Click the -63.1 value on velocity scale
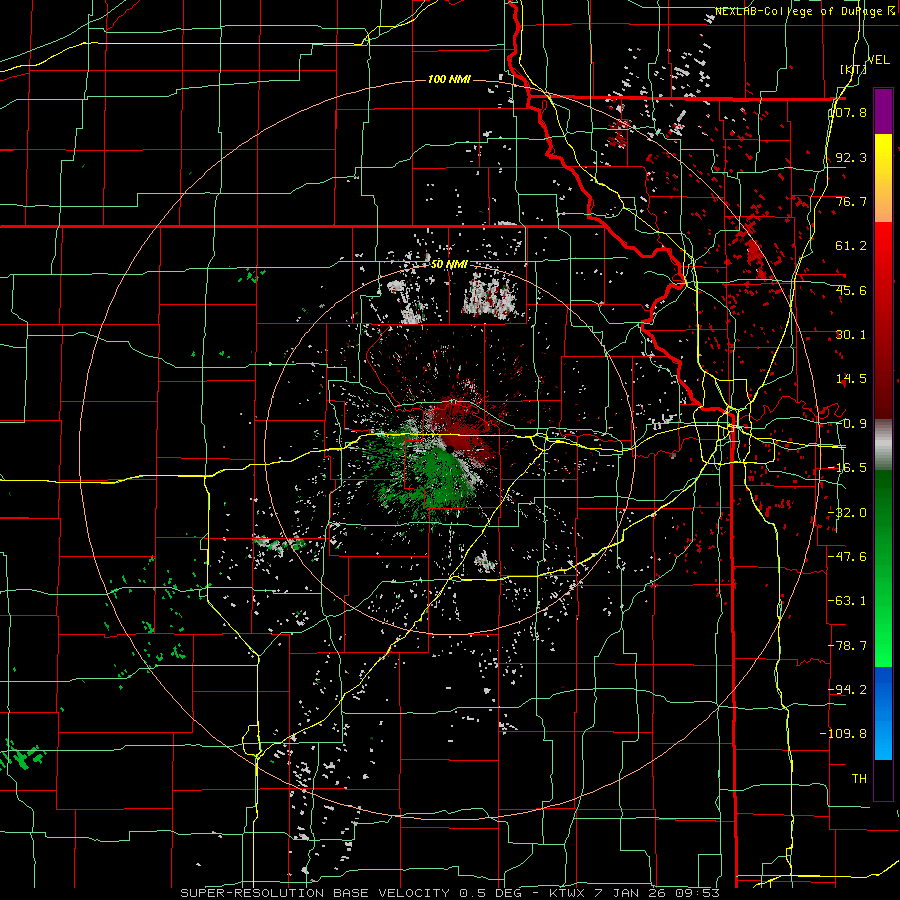 tap(847, 600)
